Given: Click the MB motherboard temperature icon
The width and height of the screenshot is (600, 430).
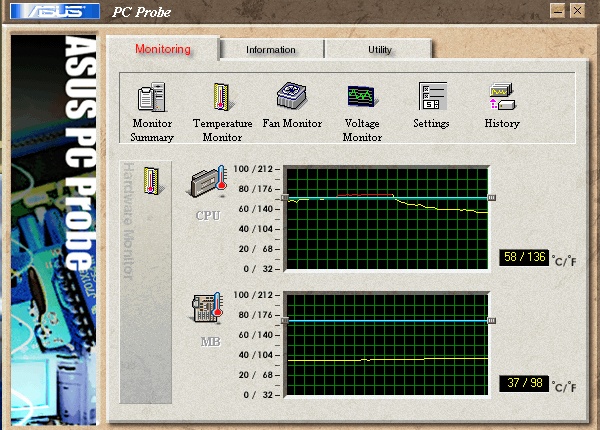Looking at the screenshot, I should (x=208, y=308).
